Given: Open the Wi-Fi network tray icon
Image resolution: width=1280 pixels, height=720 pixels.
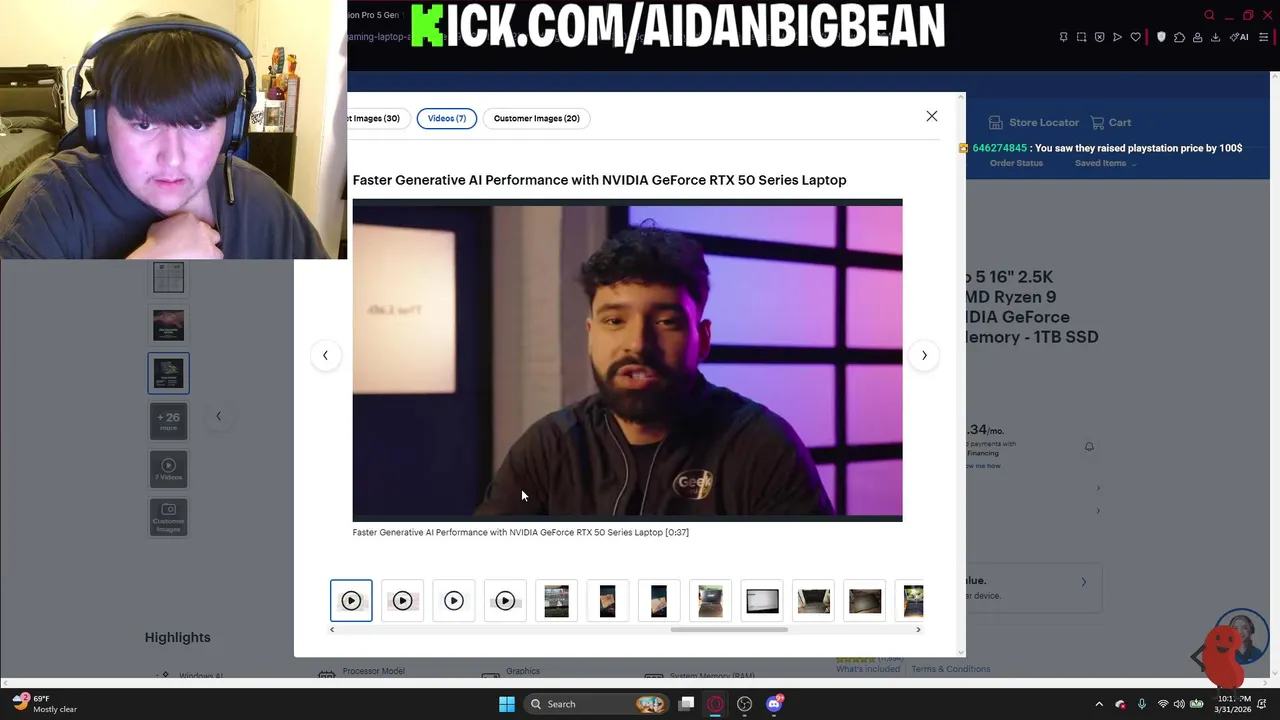Looking at the screenshot, I should click(x=1162, y=704).
